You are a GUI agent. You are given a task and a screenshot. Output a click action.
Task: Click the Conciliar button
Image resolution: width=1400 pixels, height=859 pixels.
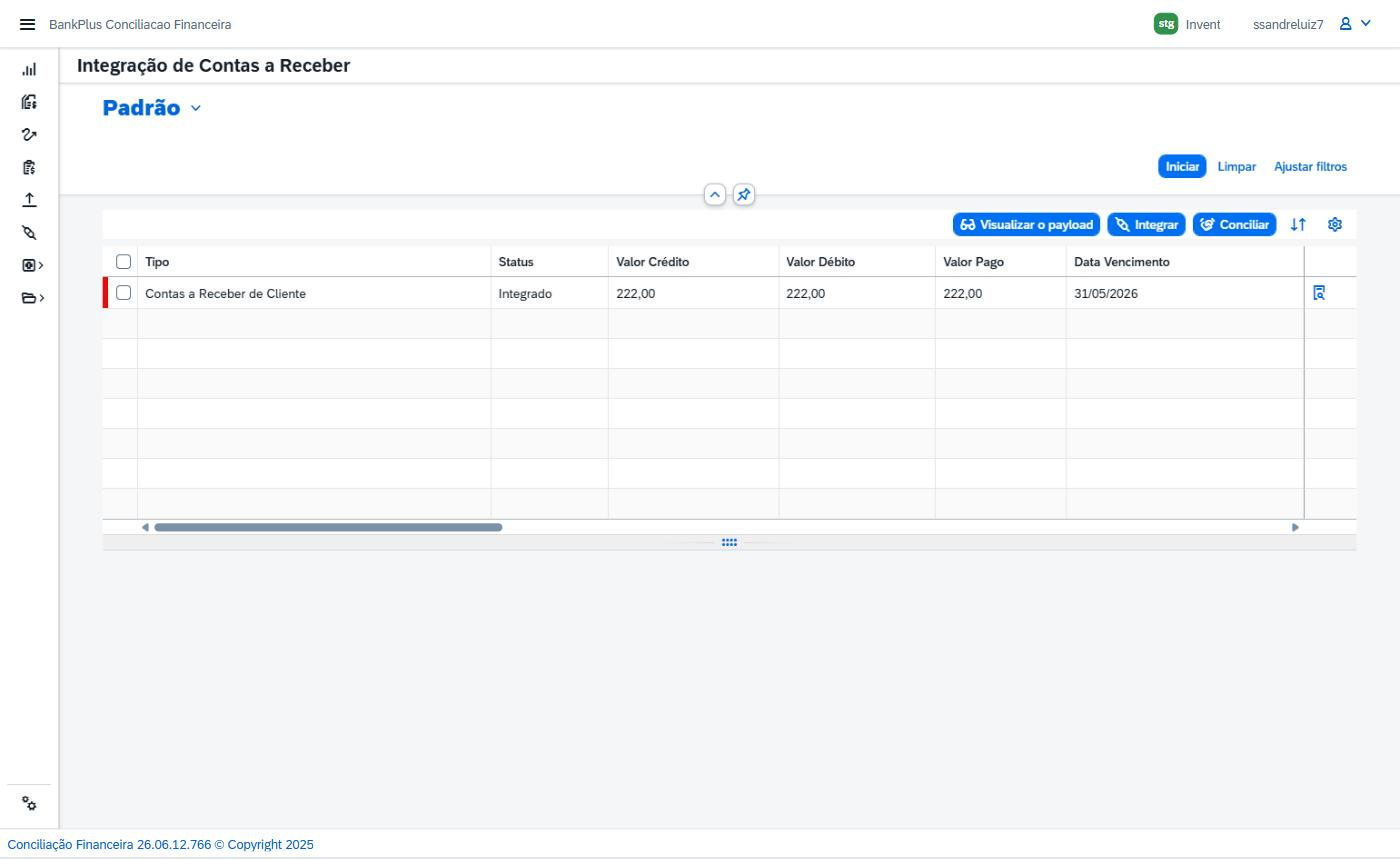1234,225
